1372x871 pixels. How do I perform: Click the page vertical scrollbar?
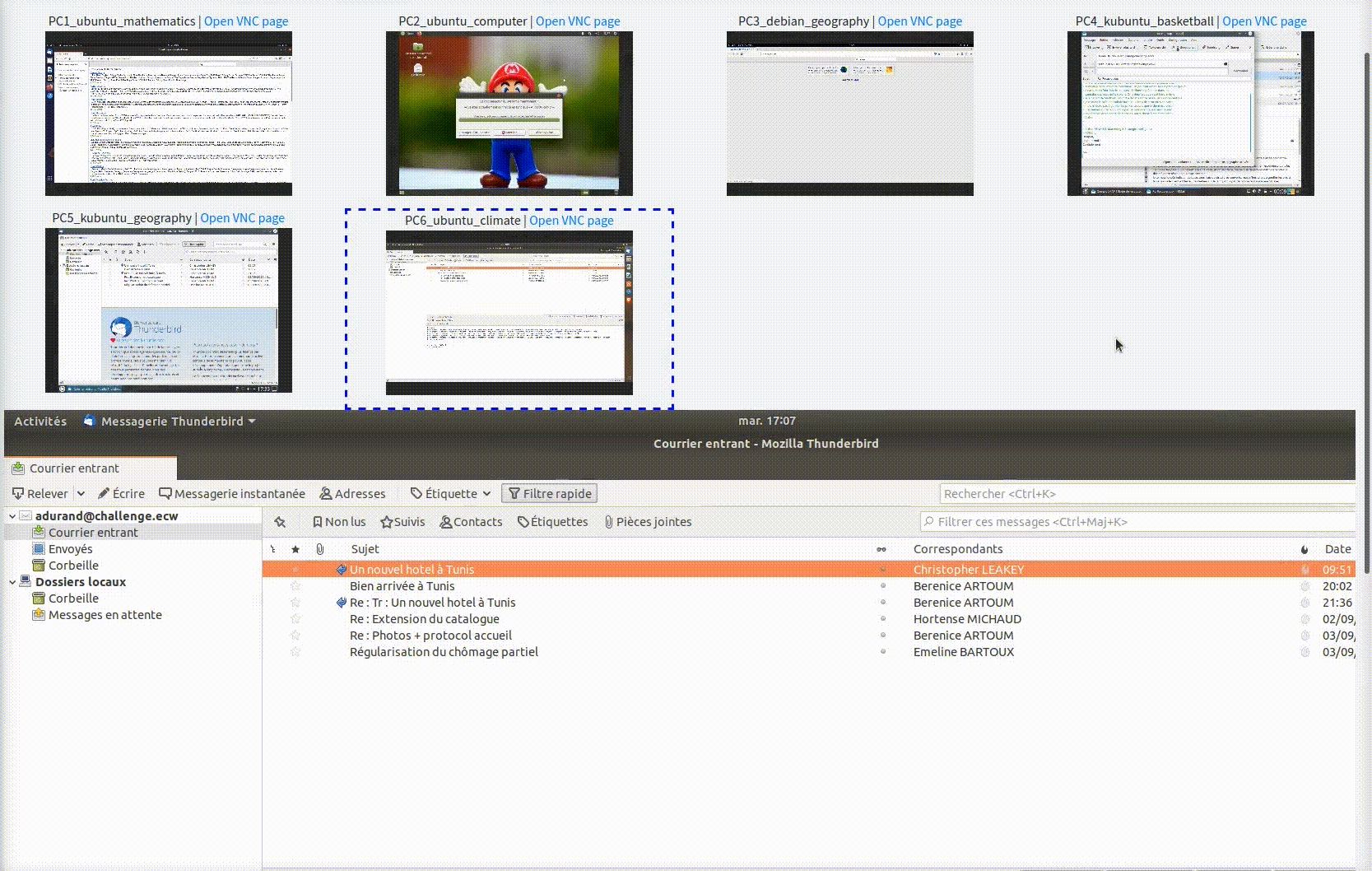pyautogui.click(x=1366, y=313)
